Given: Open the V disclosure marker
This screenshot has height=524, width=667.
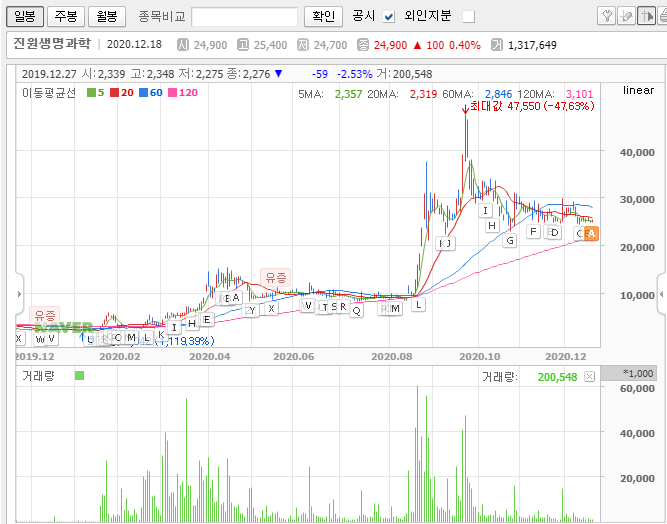Looking at the screenshot, I should pyautogui.click(x=51, y=339).
